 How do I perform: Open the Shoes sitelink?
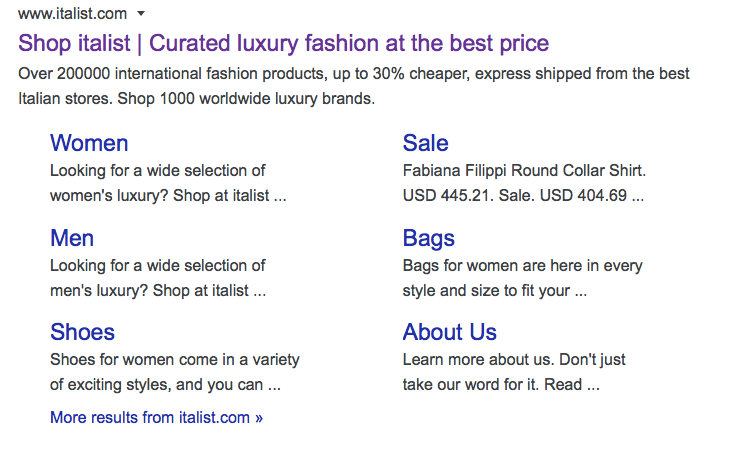click(82, 332)
